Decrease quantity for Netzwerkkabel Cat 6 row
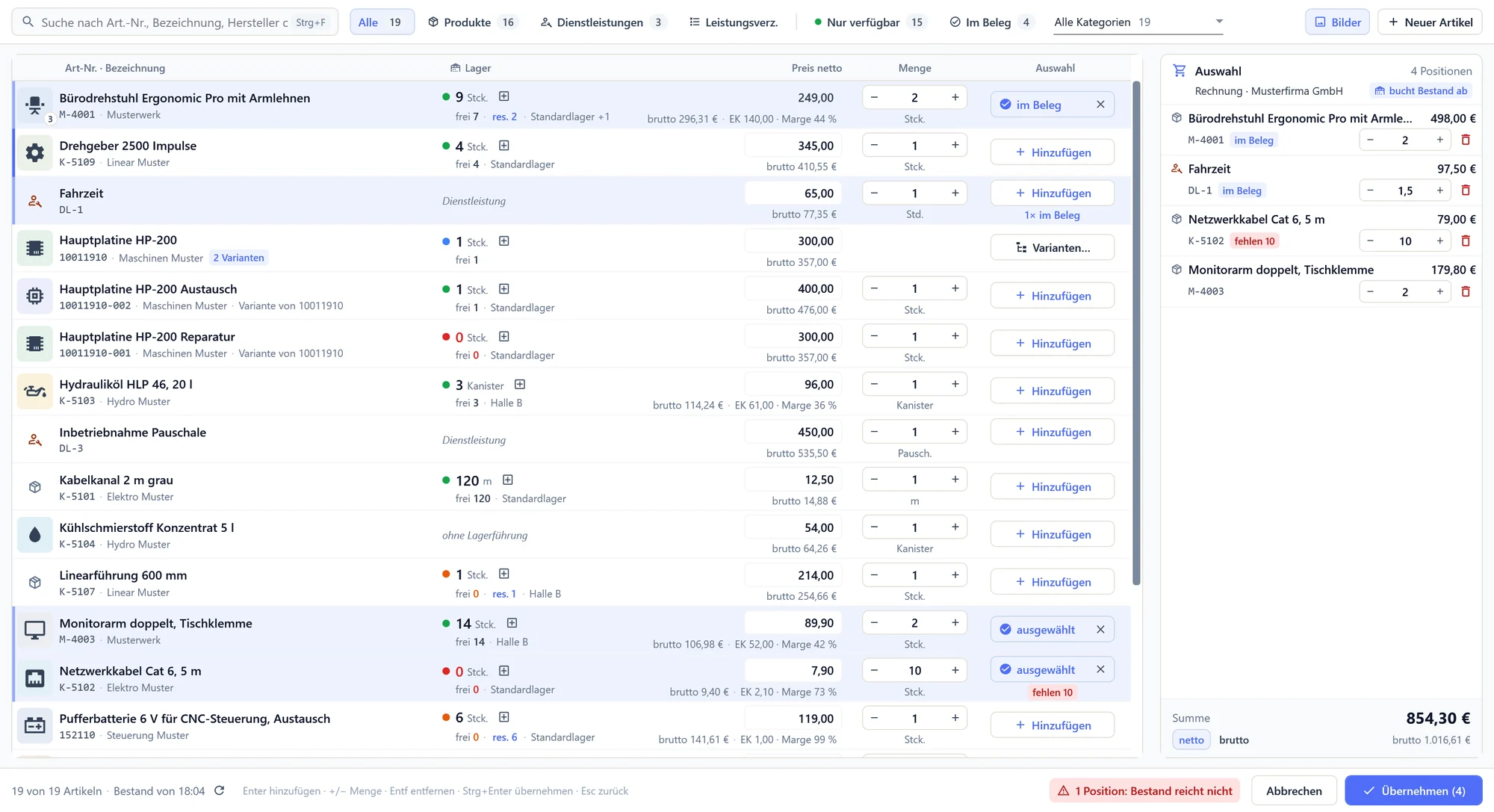 (x=874, y=671)
